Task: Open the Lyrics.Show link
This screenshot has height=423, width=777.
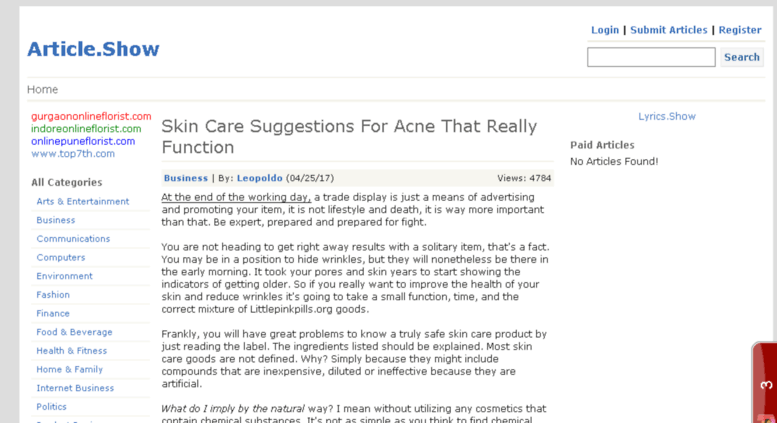Action: tap(667, 116)
